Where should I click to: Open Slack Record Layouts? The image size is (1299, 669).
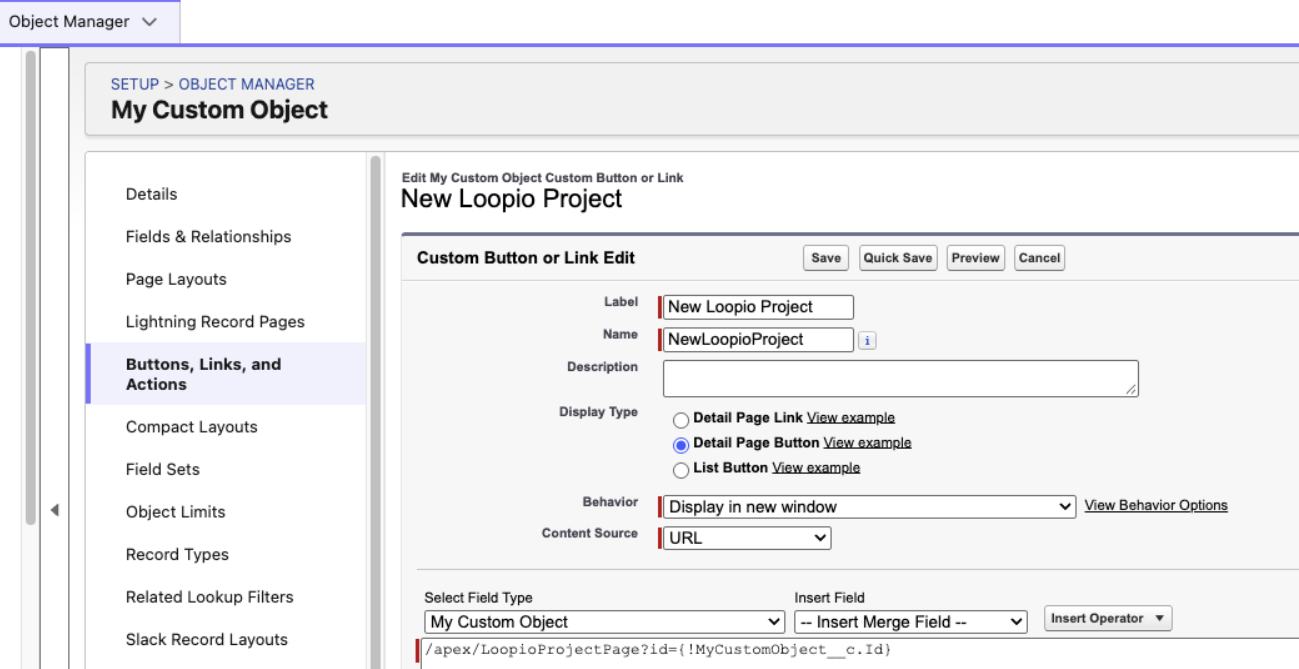tap(206, 640)
